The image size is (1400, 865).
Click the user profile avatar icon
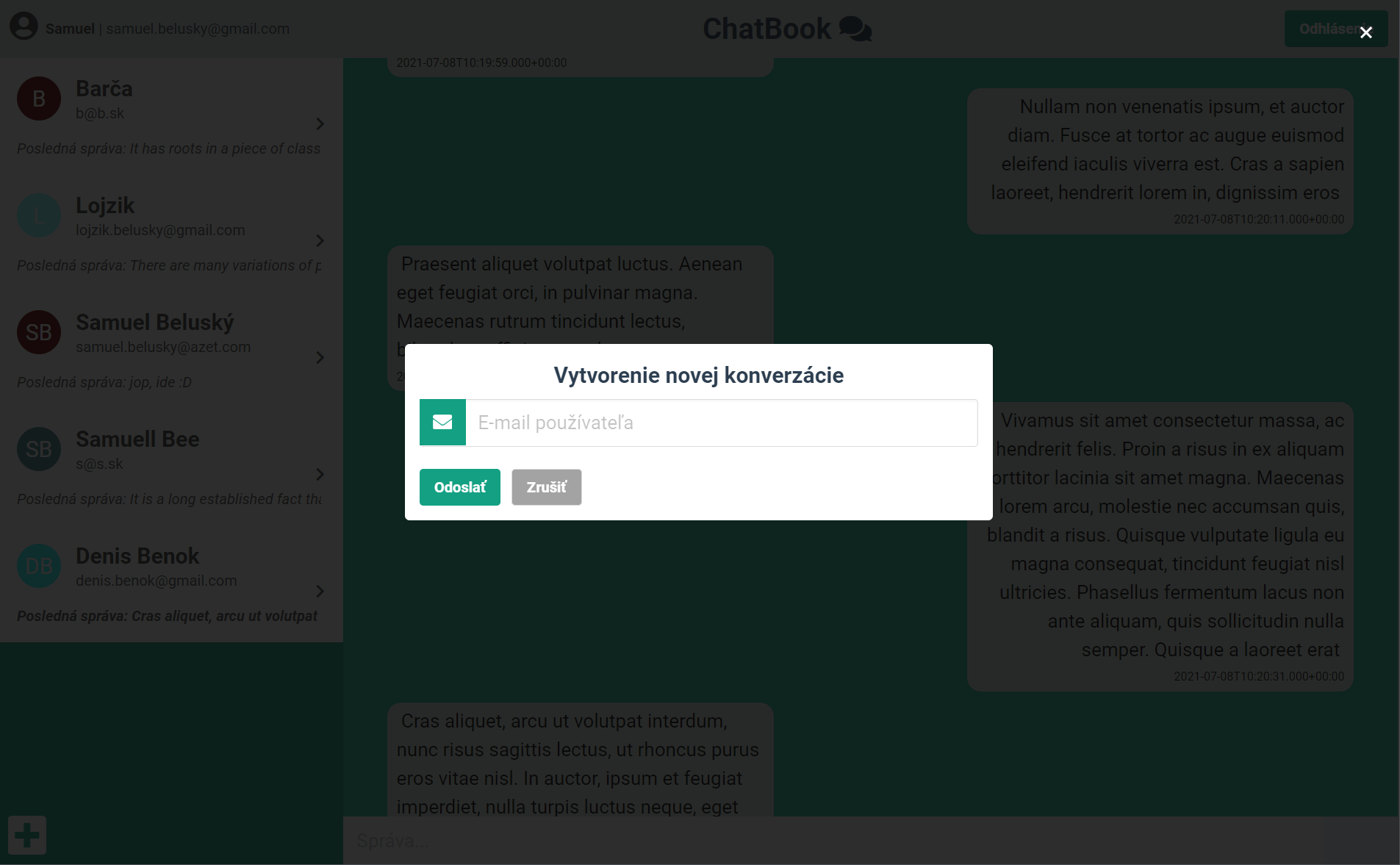[24, 26]
